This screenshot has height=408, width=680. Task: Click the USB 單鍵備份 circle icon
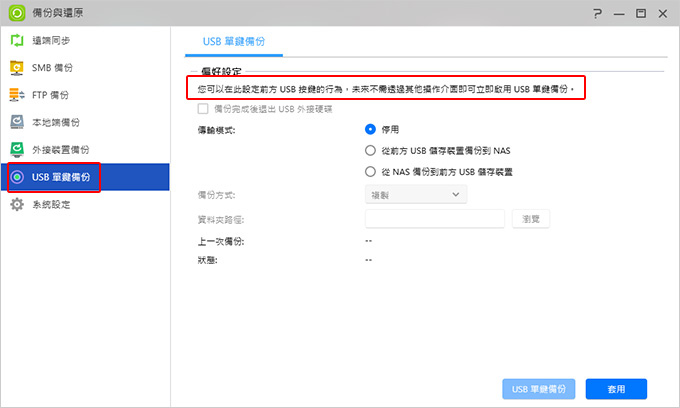pos(17,177)
